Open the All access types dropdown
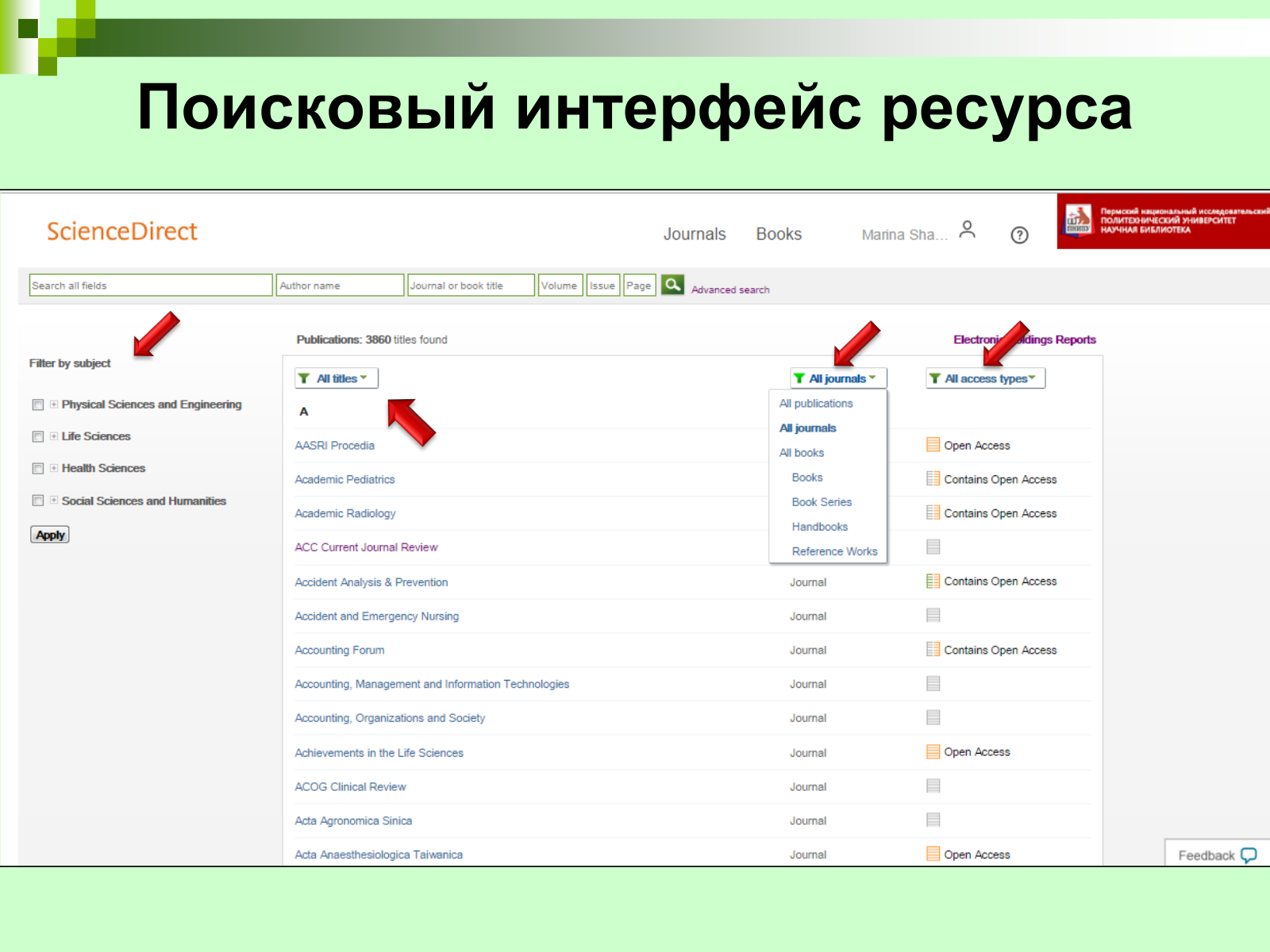The width and height of the screenshot is (1270, 952). (985, 378)
